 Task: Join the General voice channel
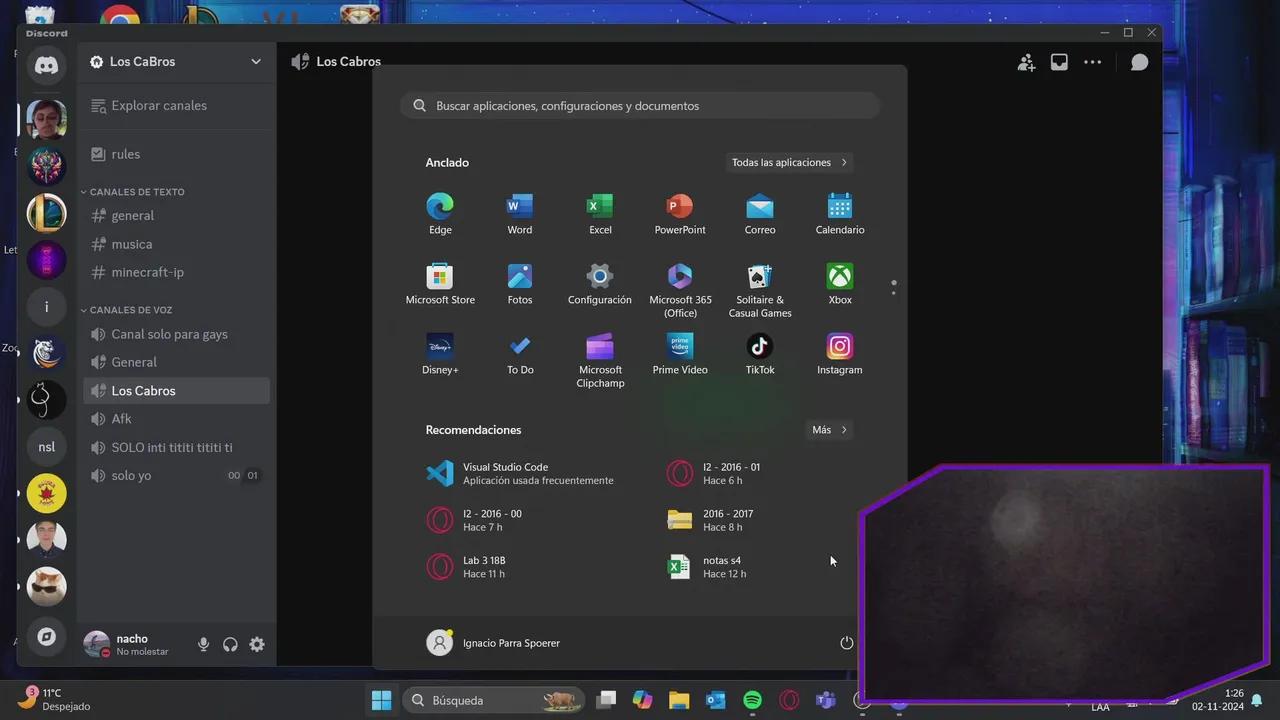[134, 362]
